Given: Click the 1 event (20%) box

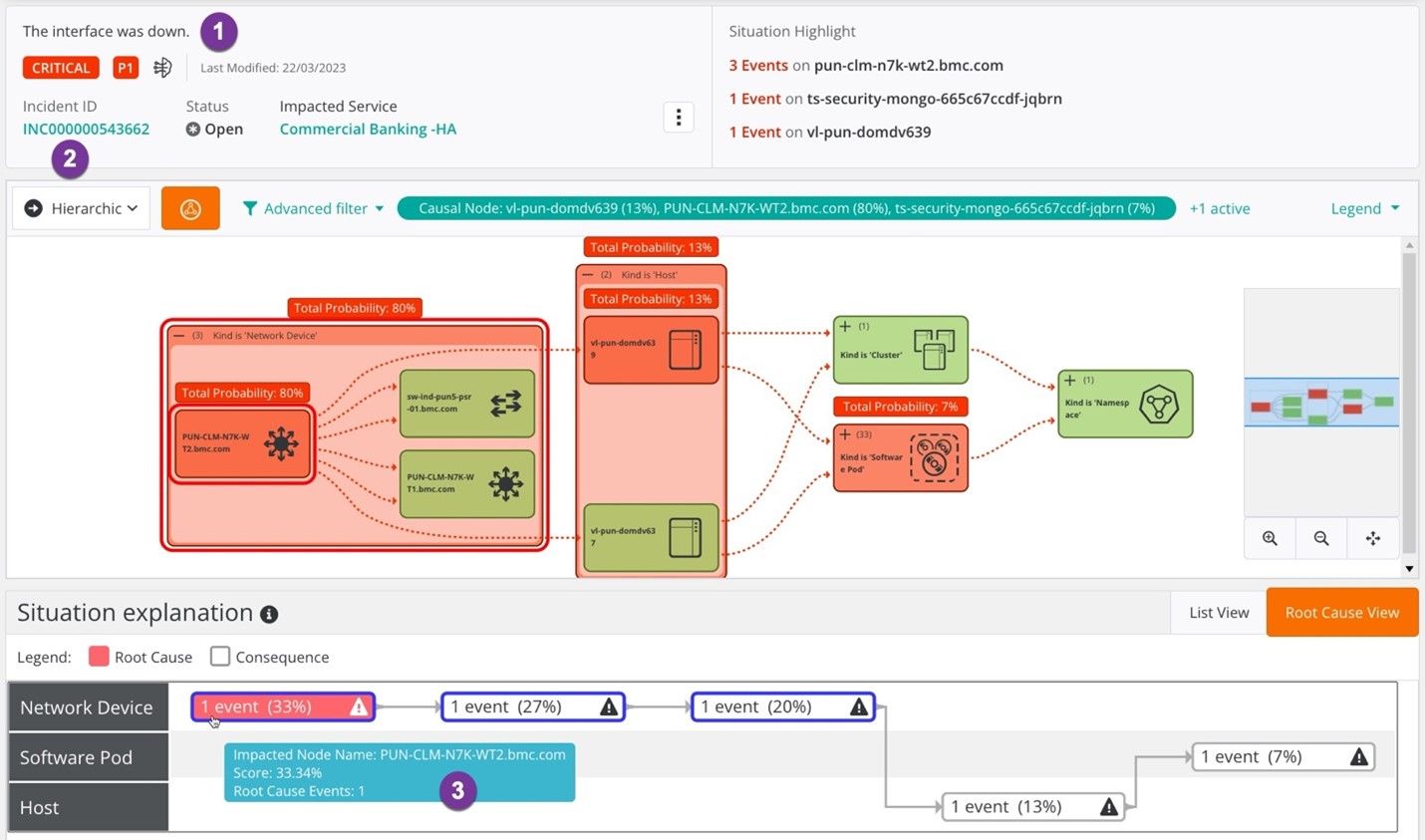Looking at the screenshot, I should (783, 707).
